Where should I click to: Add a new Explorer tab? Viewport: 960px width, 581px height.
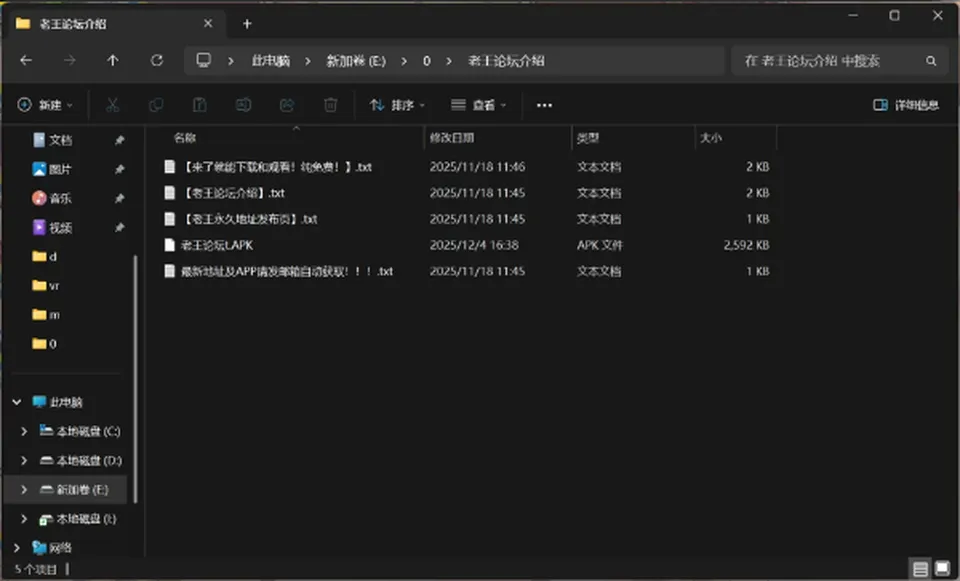[247, 24]
